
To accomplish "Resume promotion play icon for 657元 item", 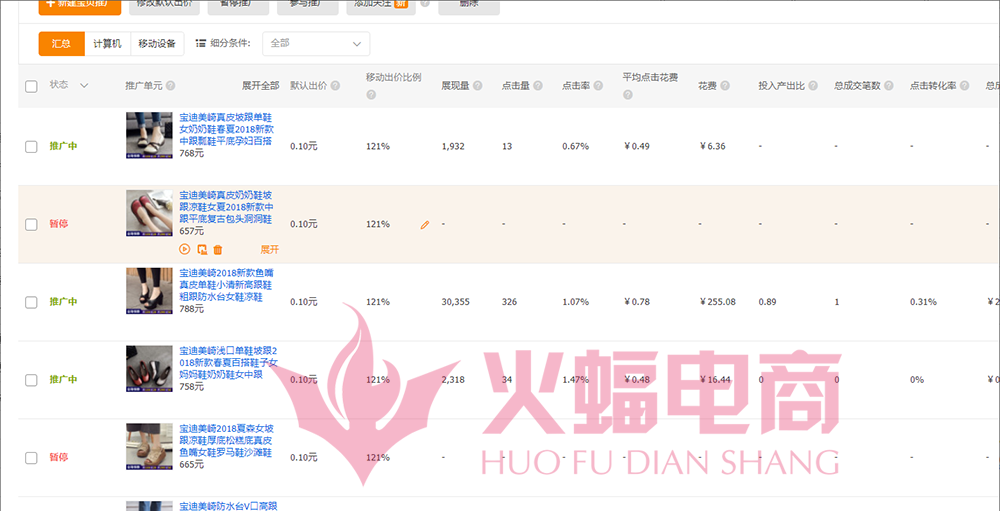I will [x=184, y=249].
